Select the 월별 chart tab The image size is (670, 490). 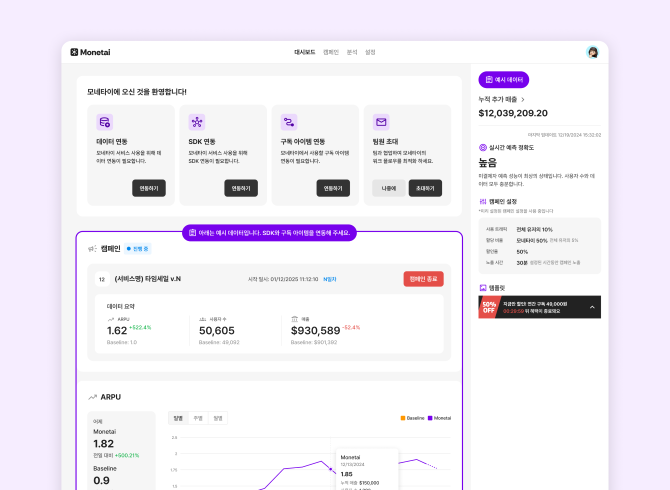(x=218, y=418)
